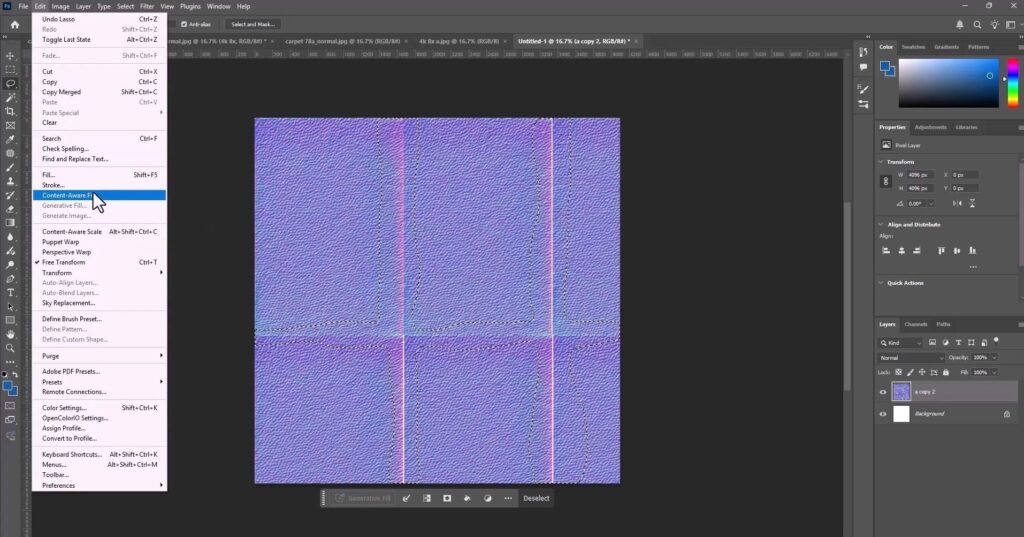1024x537 pixels.
Task: Open the Filter menu
Action: (x=147, y=7)
